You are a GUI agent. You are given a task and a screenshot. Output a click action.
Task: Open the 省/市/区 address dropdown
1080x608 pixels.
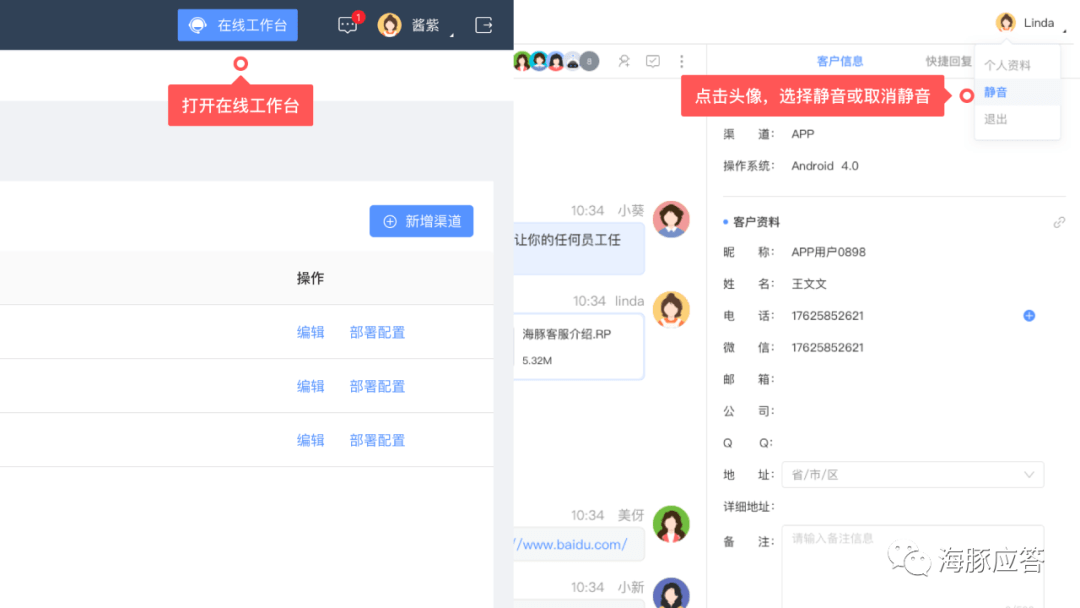pyautogui.click(x=913, y=474)
